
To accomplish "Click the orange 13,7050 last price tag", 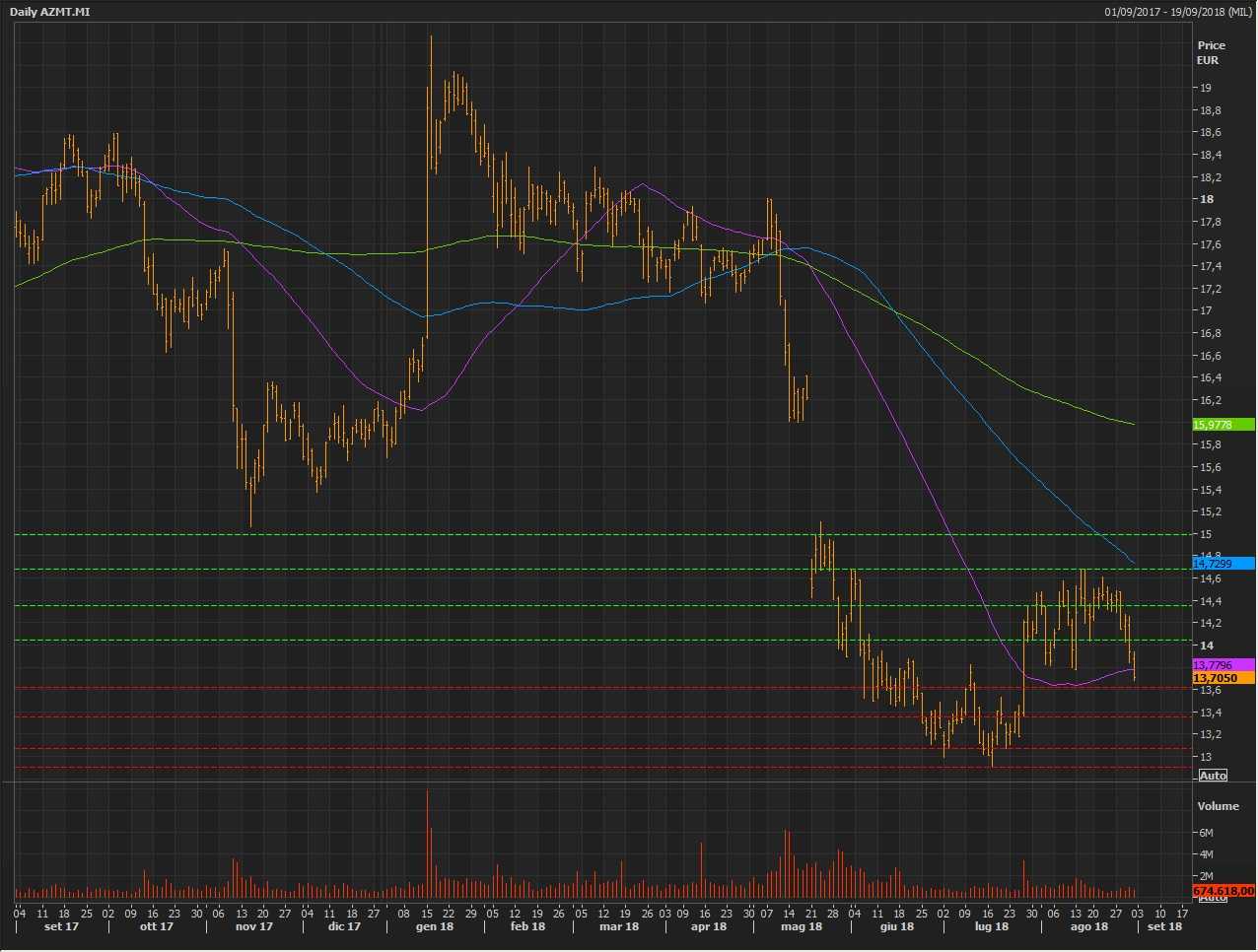I will point(1223,678).
